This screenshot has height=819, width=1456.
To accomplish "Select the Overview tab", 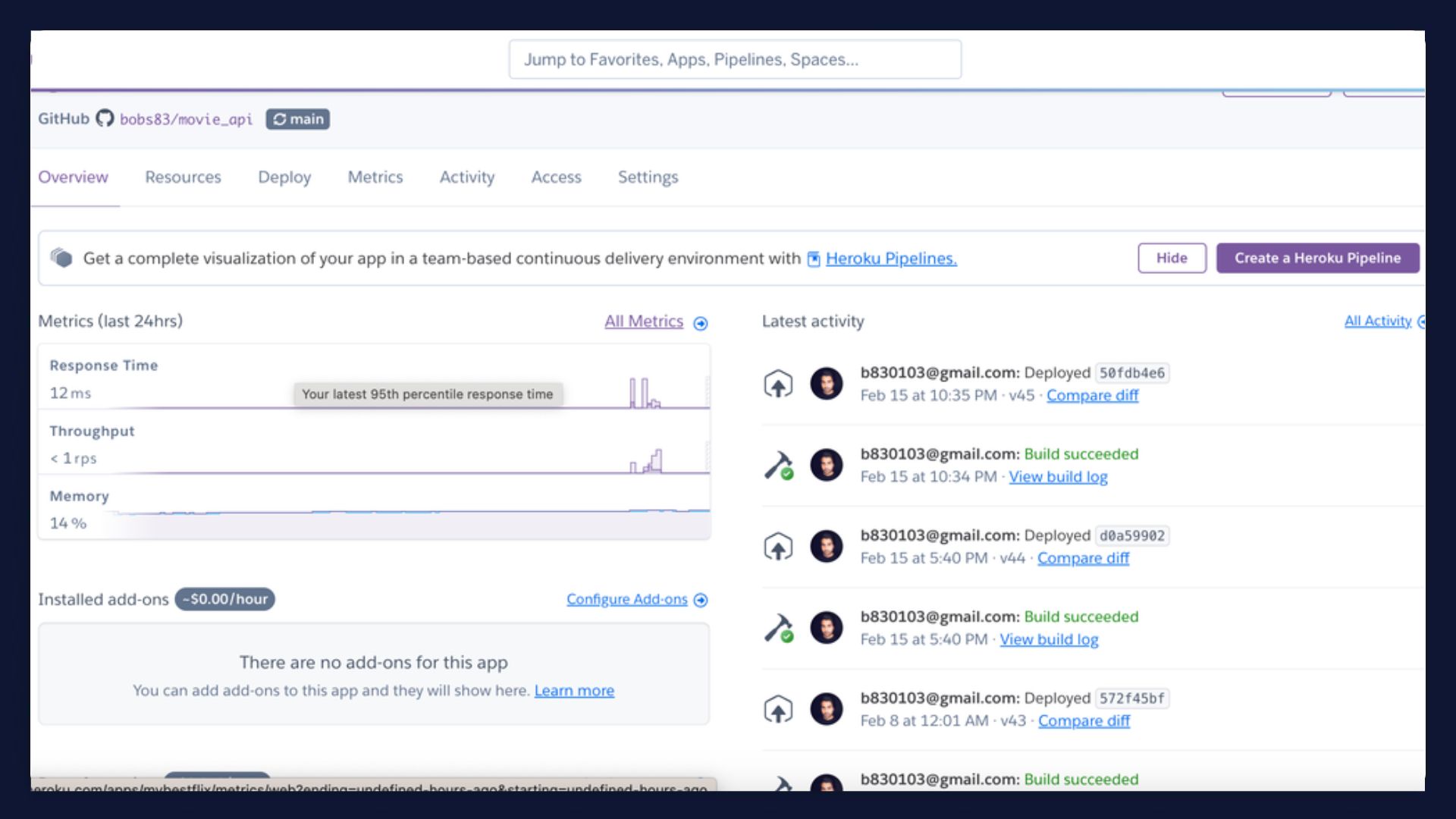I will point(73,177).
